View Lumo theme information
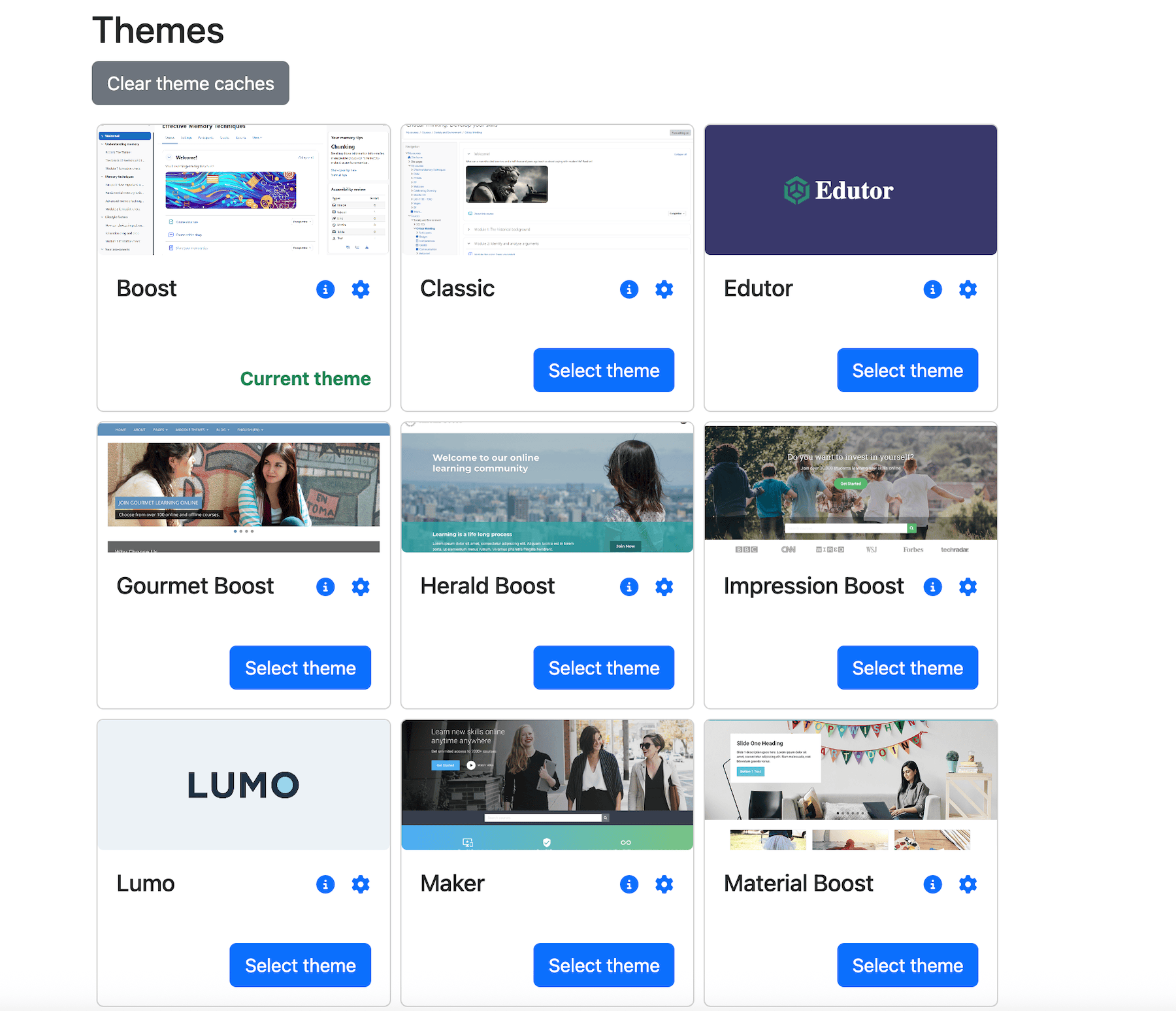Viewport: 1176px width, 1011px height. point(325,884)
